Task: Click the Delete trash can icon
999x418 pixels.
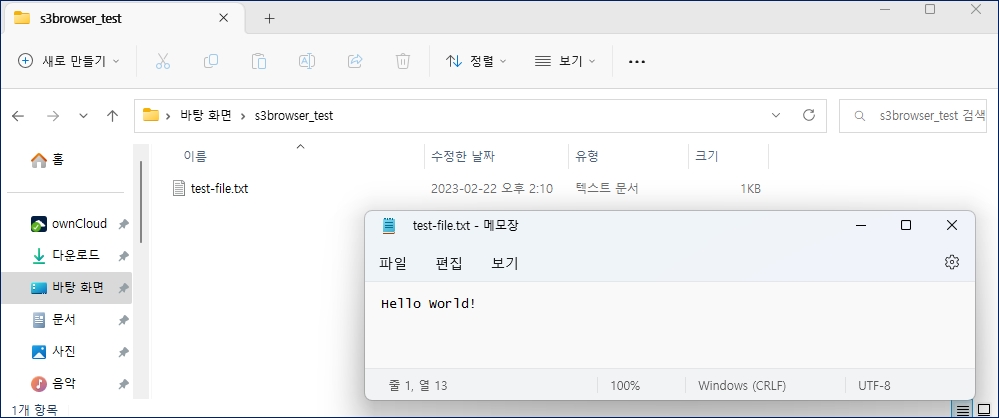Action: pos(403,61)
